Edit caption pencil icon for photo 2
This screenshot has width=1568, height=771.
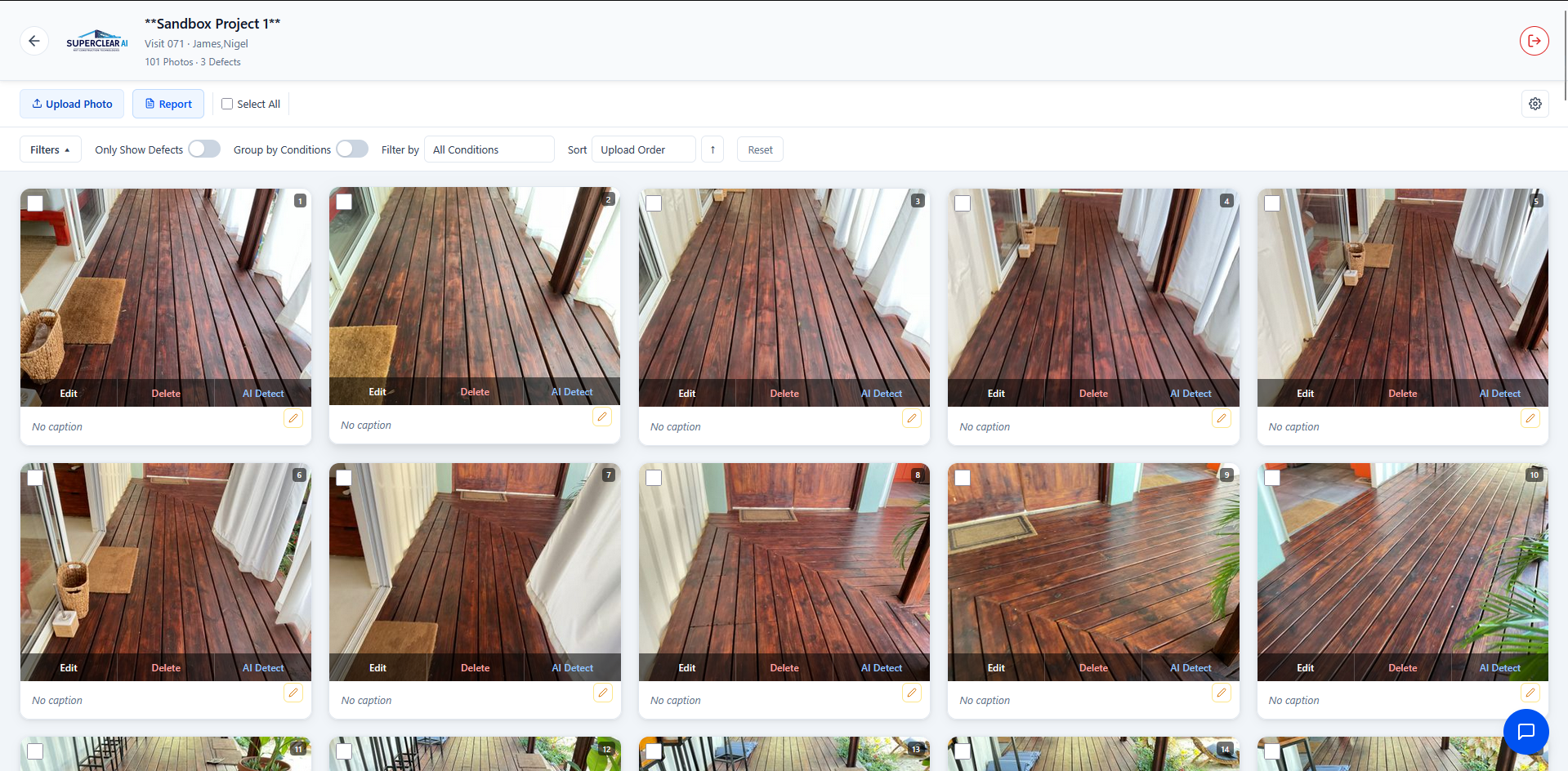pos(602,417)
